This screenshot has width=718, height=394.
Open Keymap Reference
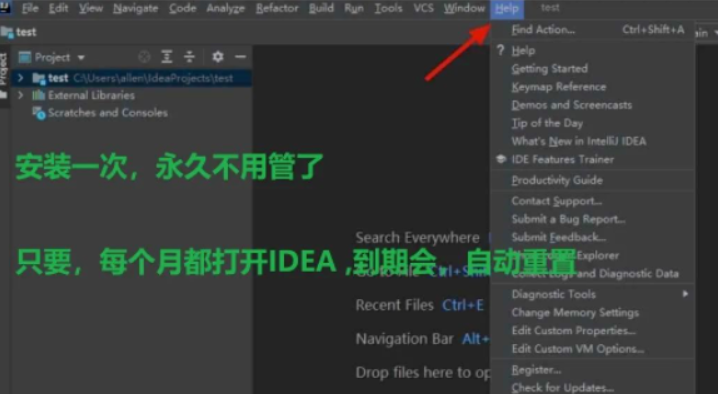click(x=593, y=87)
